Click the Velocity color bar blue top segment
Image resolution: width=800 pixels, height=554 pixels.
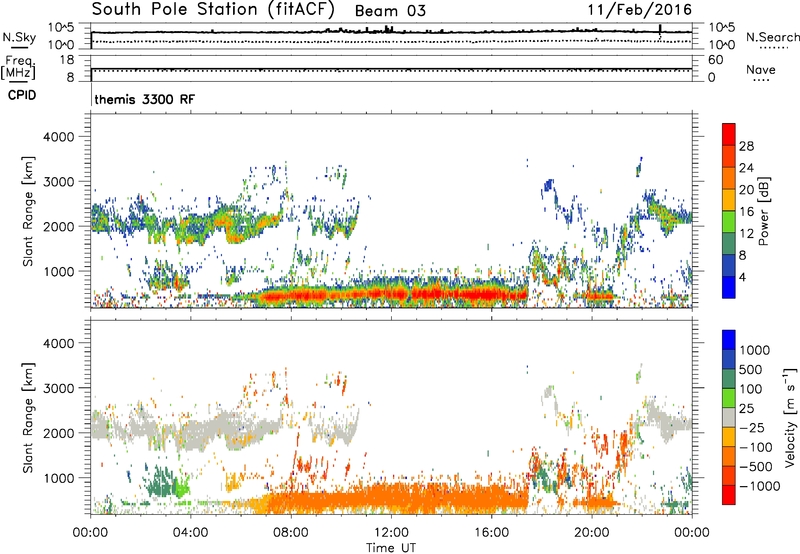click(729, 340)
